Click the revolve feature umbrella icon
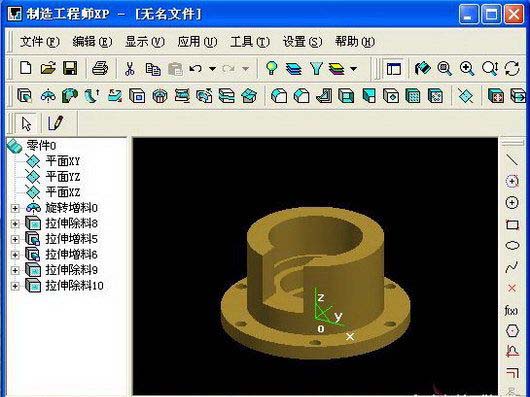This screenshot has height=397, width=530. tap(48, 96)
